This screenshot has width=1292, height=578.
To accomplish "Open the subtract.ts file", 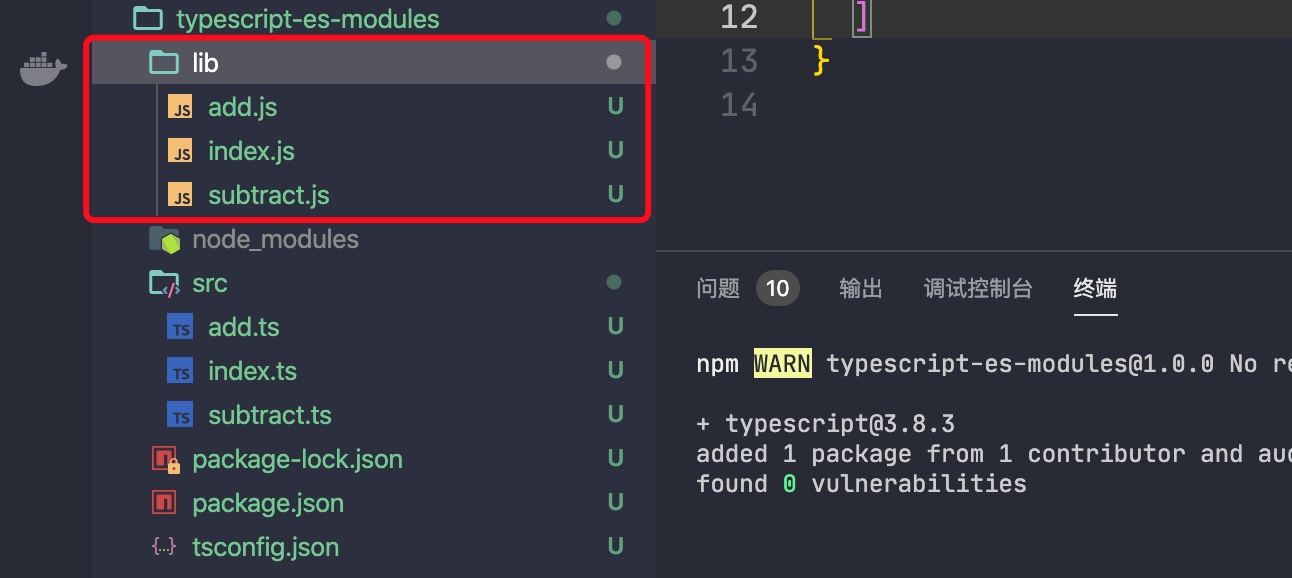I will click(269, 416).
